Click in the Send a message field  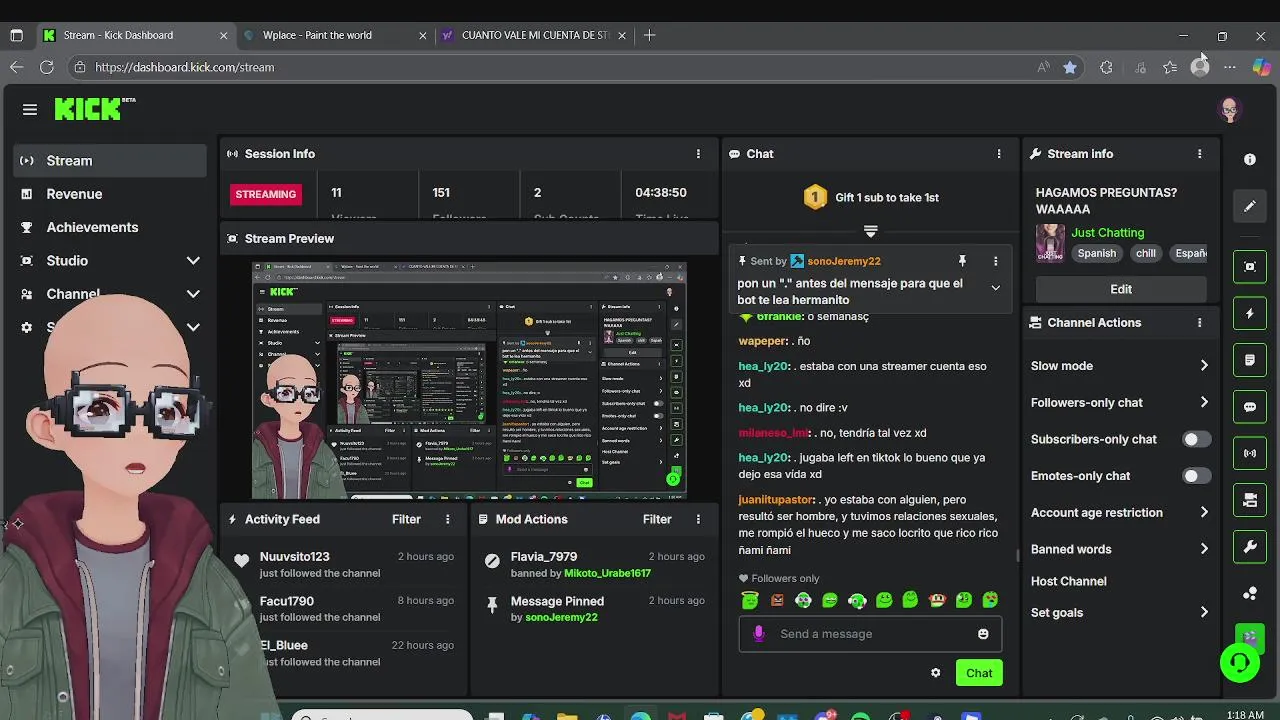pos(870,634)
